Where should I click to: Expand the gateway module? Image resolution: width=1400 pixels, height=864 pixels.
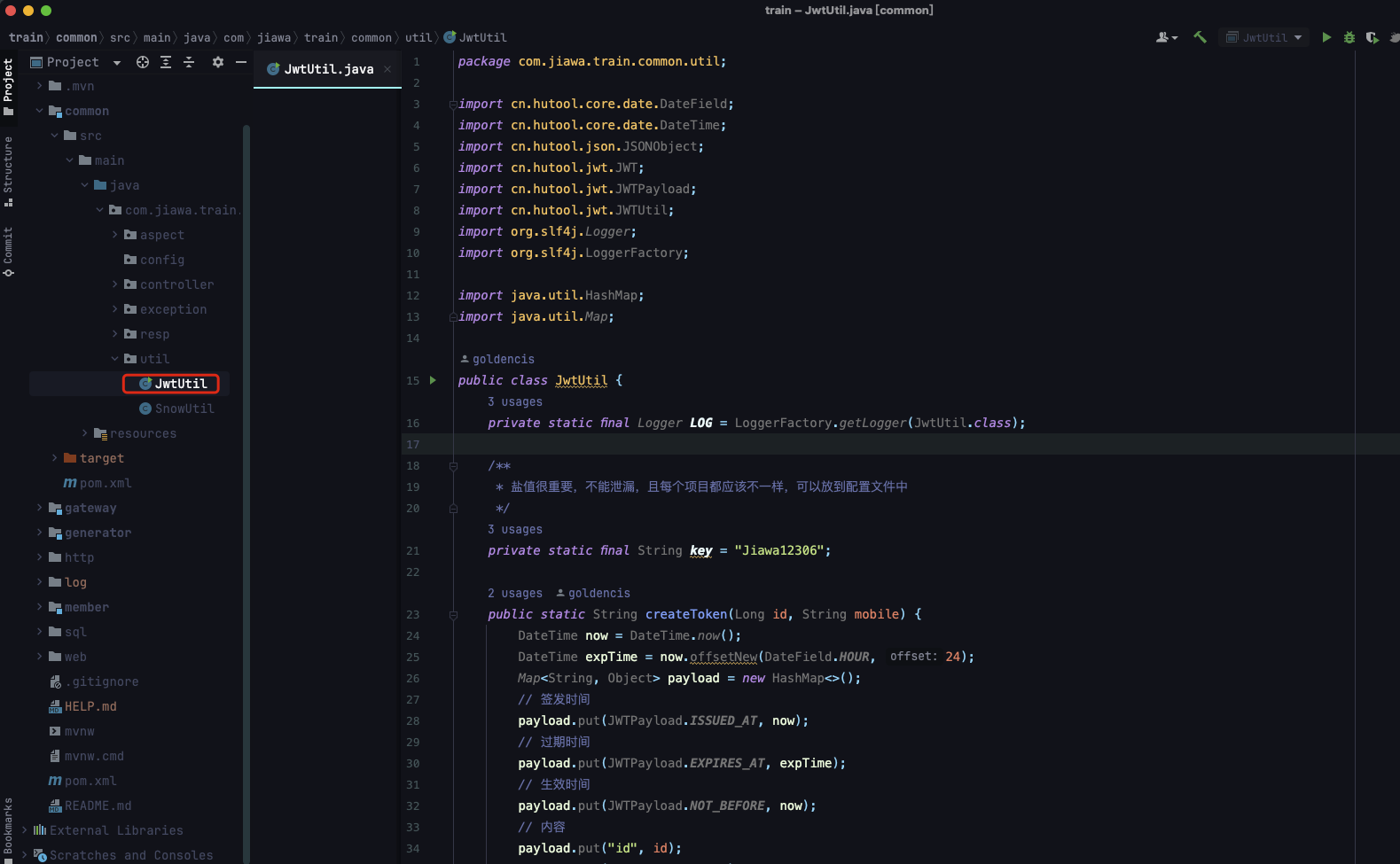tap(39, 508)
